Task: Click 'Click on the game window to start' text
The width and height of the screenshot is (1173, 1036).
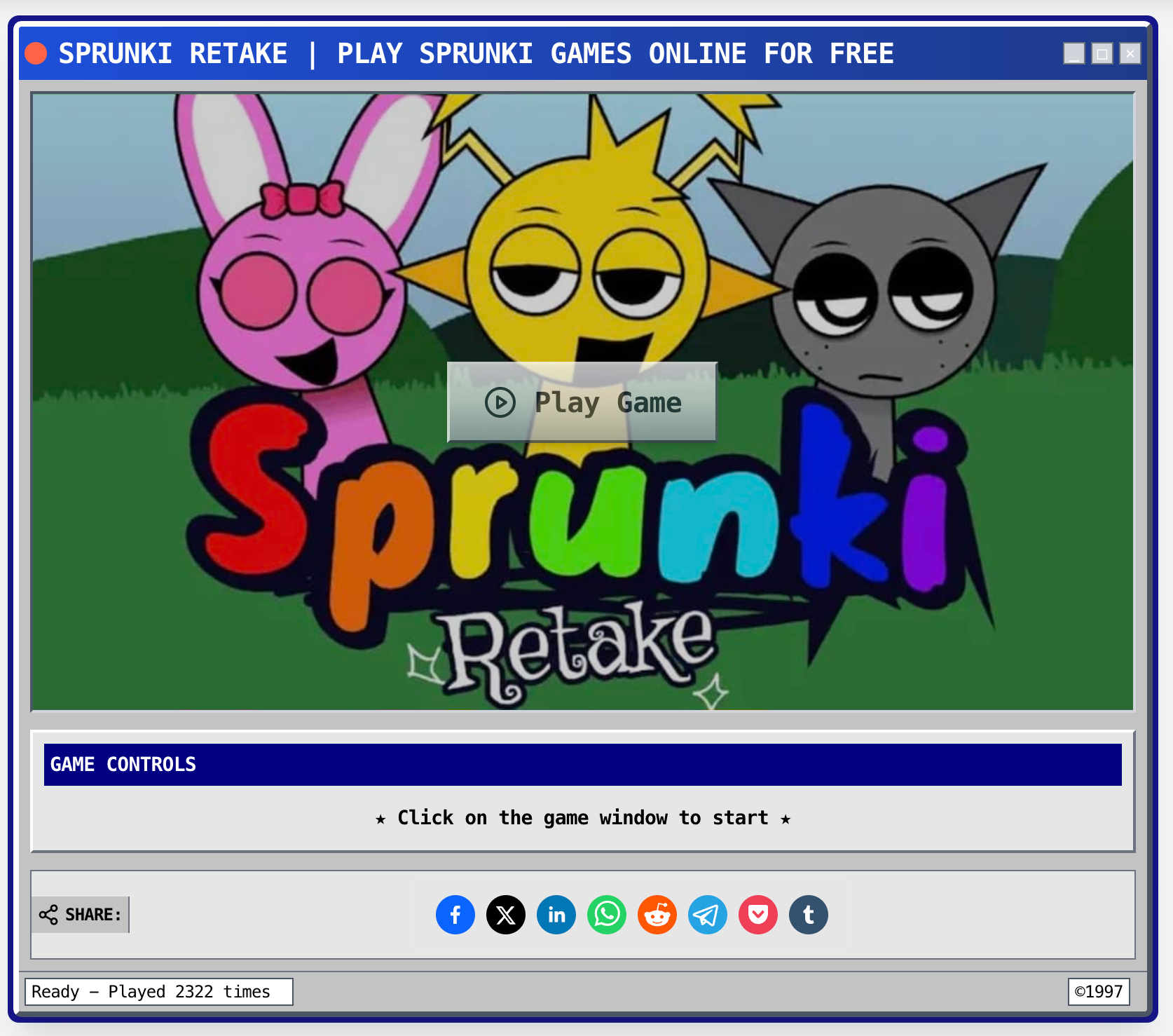Action: click(583, 818)
